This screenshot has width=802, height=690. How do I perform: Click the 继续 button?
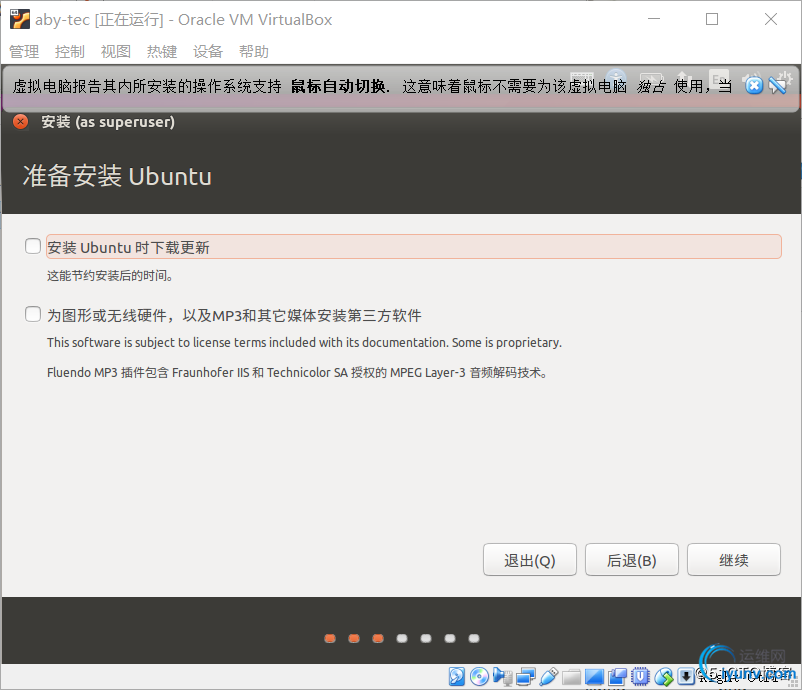[734, 560]
